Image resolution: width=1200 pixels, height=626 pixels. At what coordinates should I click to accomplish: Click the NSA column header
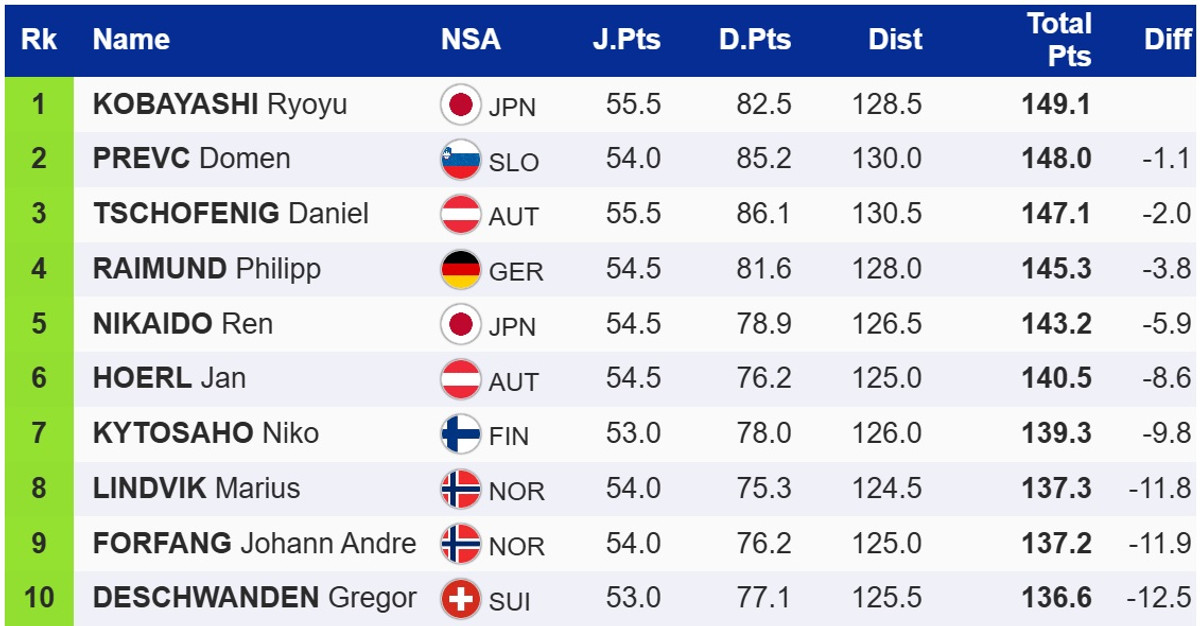tap(470, 40)
